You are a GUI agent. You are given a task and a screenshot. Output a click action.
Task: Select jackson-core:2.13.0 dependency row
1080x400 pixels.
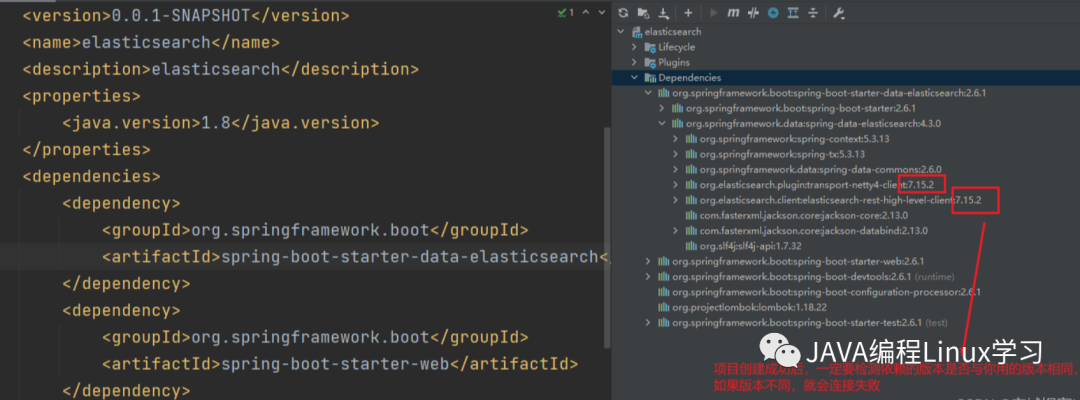(x=846, y=215)
